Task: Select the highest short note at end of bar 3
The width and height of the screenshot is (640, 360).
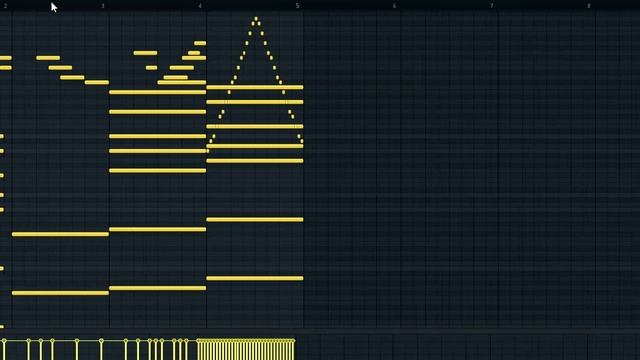Action: click(x=200, y=43)
